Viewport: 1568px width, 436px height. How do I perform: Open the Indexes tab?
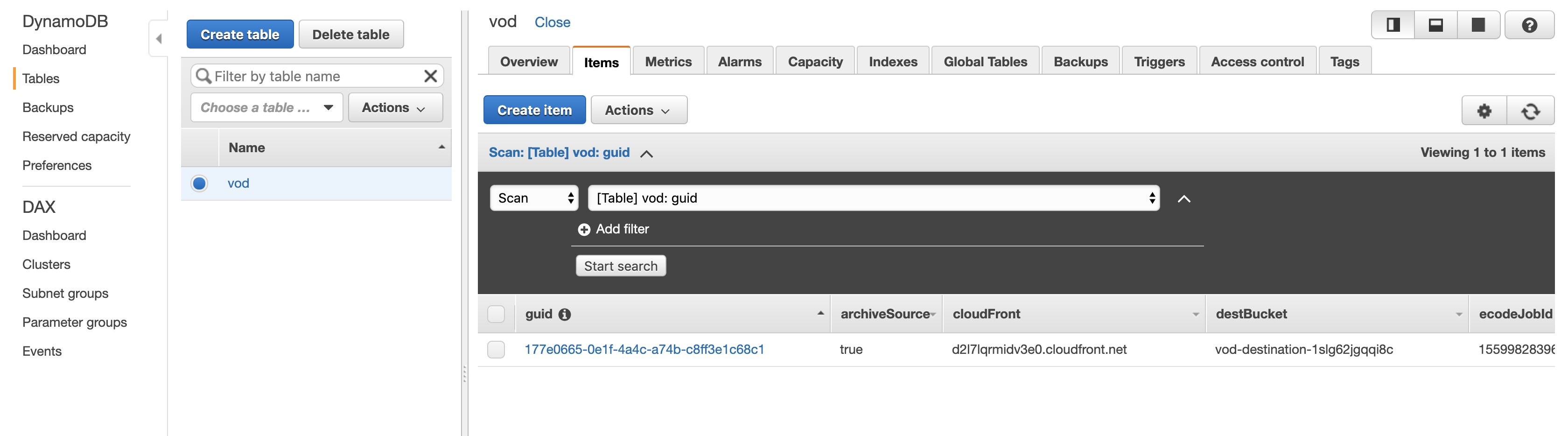point(892,62)
